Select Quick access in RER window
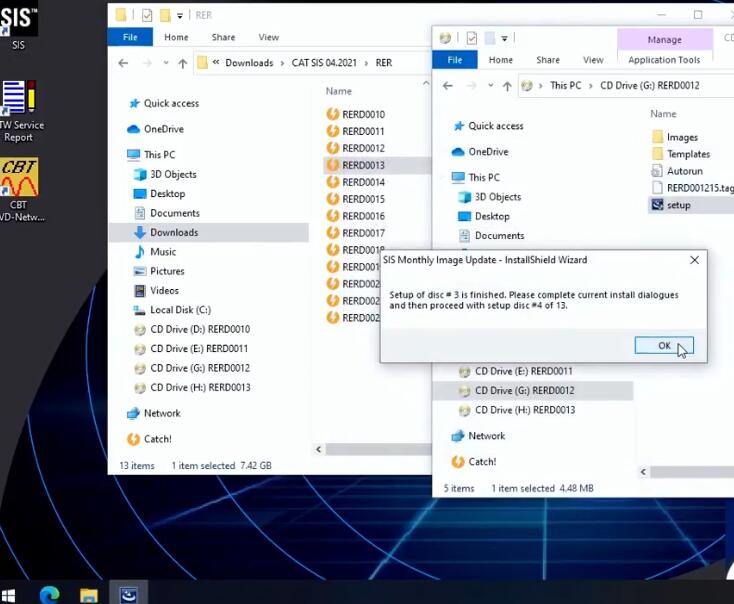 (x=171, y=103)
